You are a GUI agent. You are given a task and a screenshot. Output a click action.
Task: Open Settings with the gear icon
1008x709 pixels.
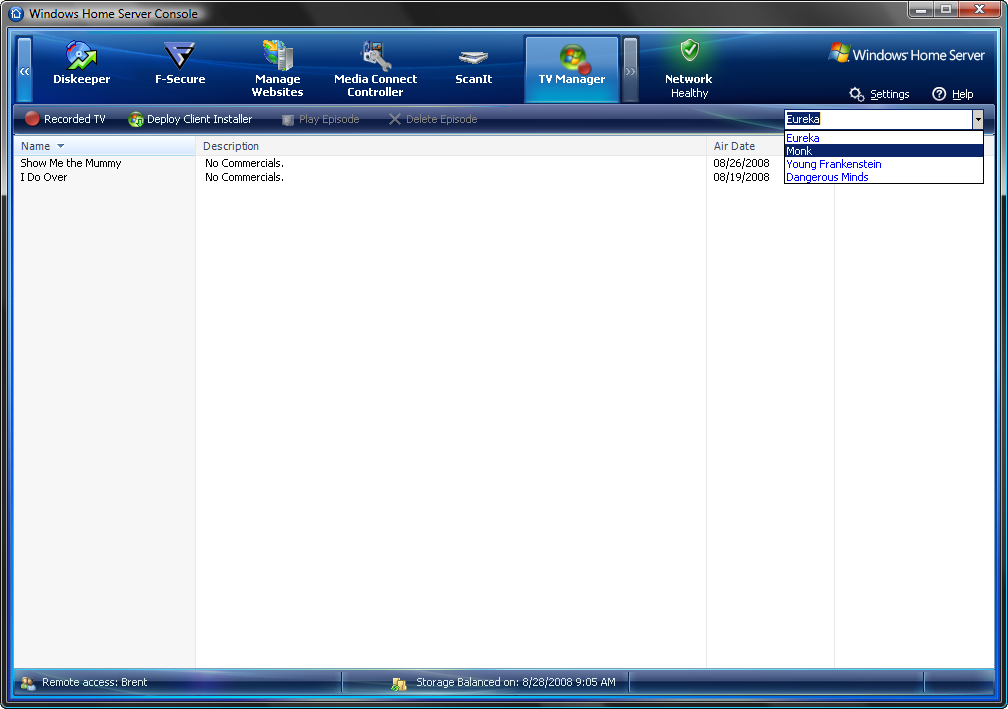[856, 94]
